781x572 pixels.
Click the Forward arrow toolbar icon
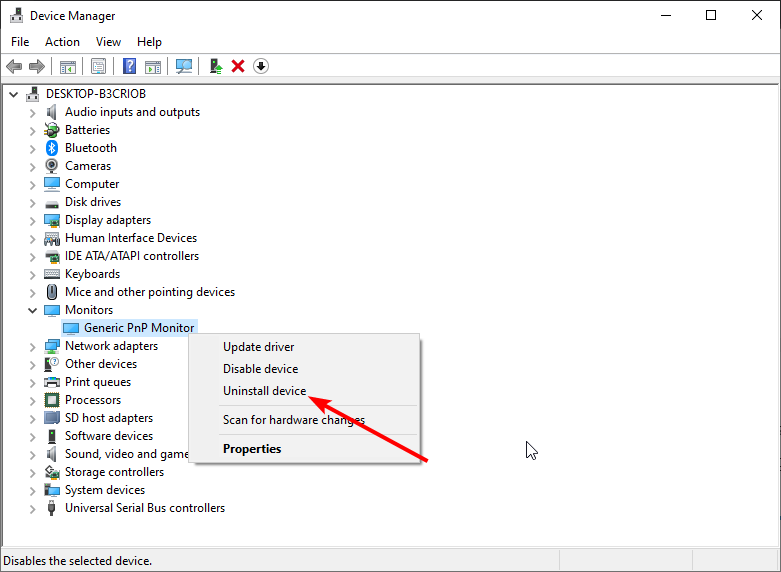[x=37, y=66]
